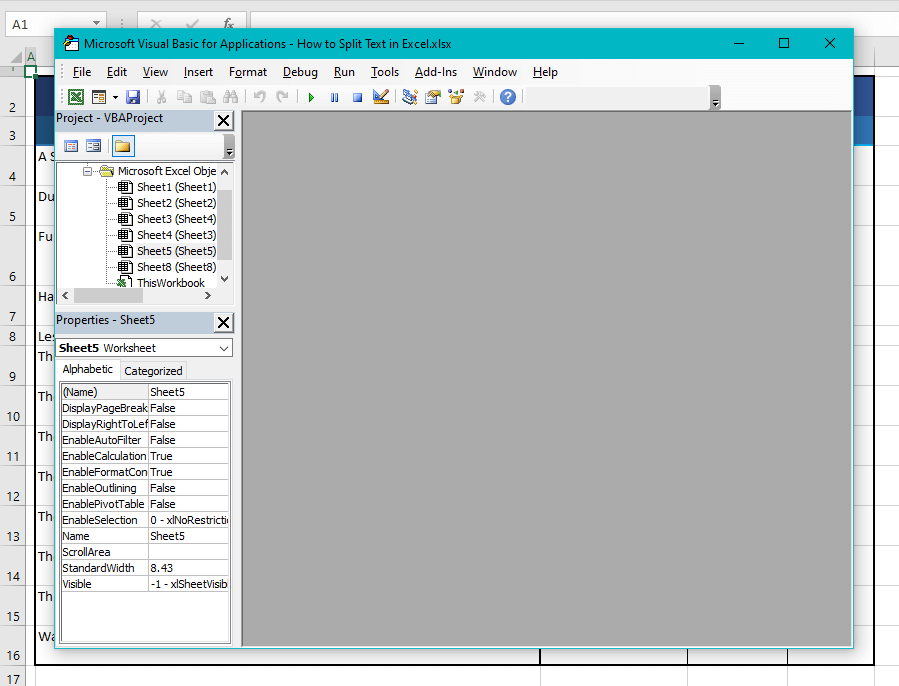Open the Sheet5 Worksheet object dropdown
The width and height of the screenshot is (899, 686).
tap(224, 347)
